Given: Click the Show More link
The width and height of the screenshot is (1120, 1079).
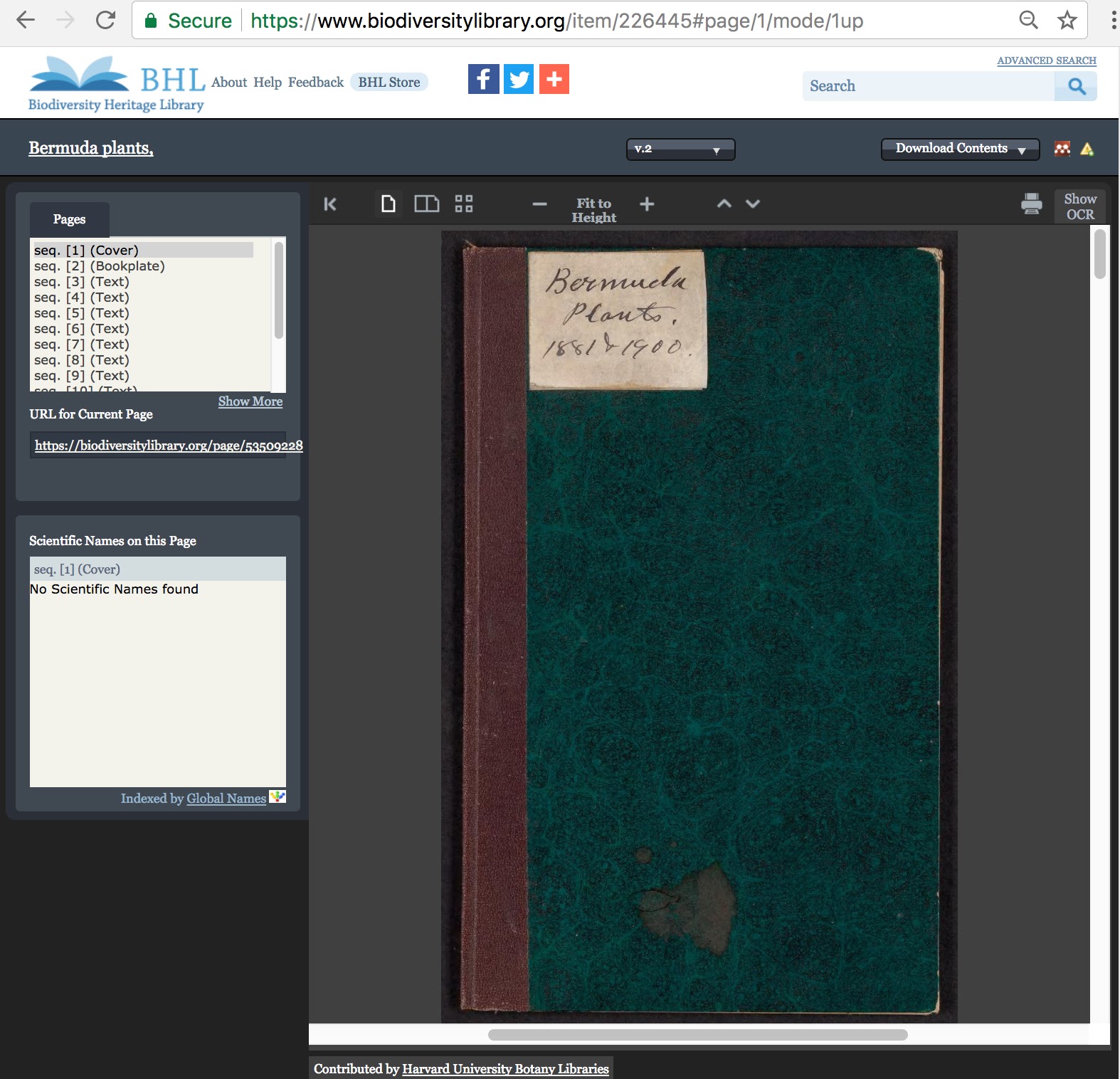Looking at the screenshot, I should tap(250, 401).
